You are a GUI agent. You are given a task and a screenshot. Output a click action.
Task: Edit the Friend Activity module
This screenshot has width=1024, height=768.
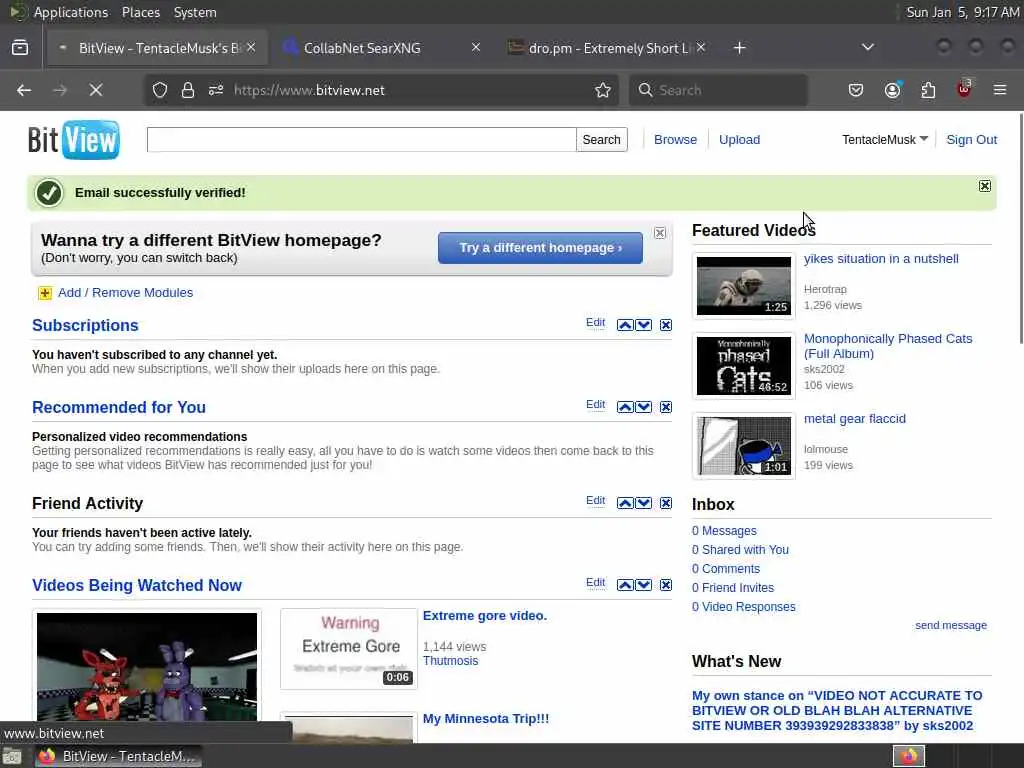pos(595,500)
